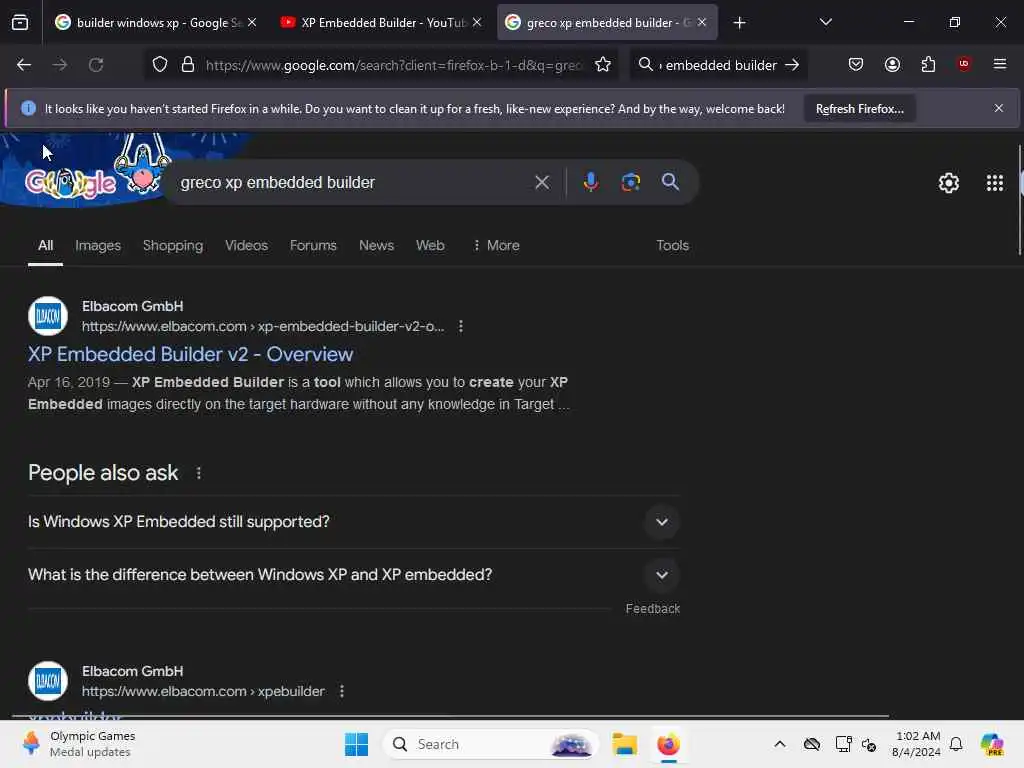Send Feedback on People also ask

652,609
